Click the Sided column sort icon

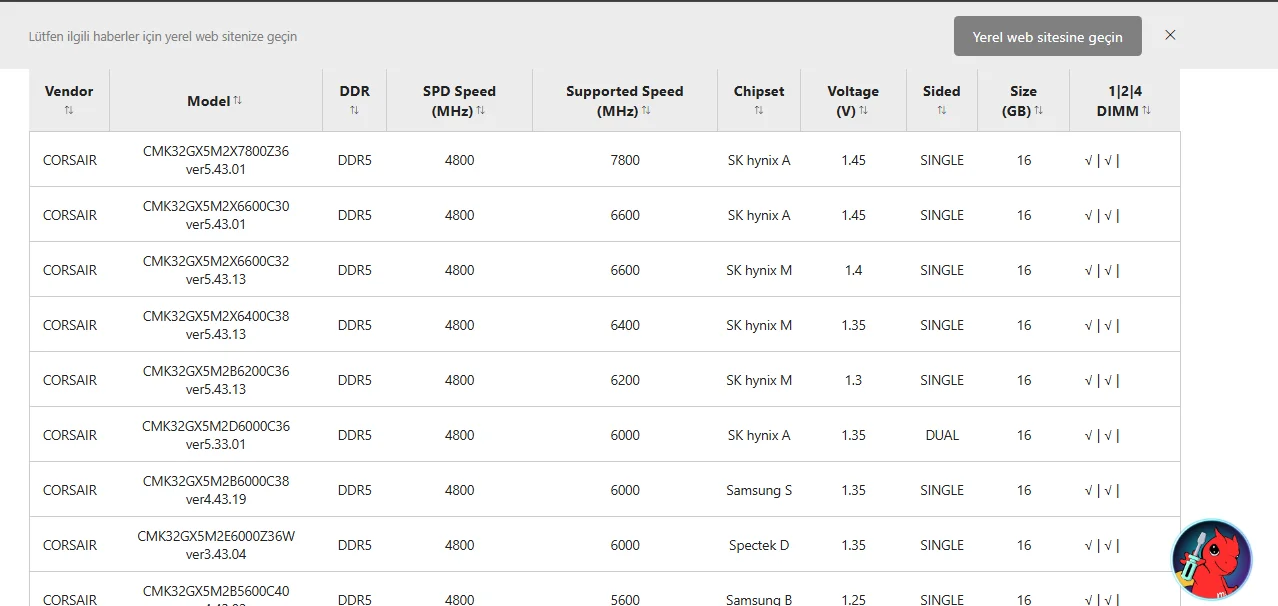pos(941,111)
